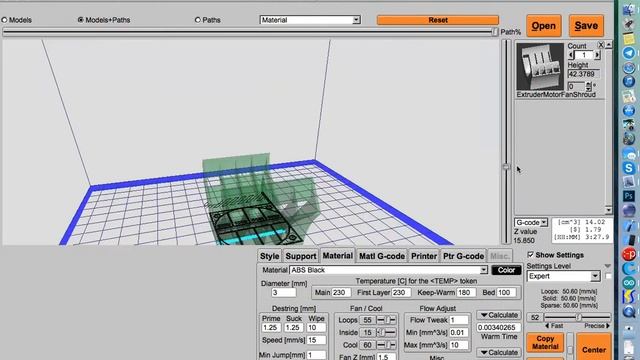The width and height of the screenshot is (640, 360).
Task: Open Skype from the dock
Action: point(629,168)
